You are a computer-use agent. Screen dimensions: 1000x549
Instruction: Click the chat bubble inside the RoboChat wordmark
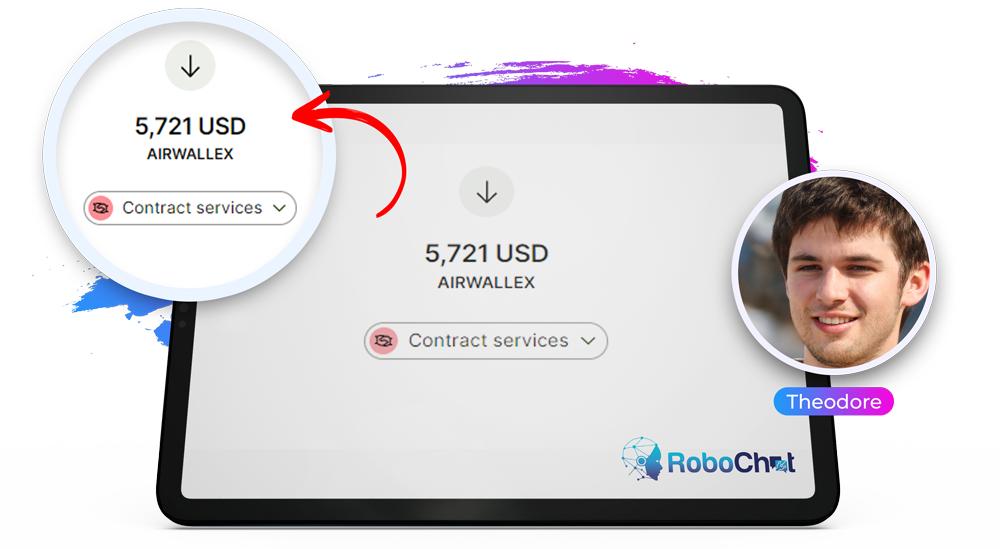click(779, 466)
